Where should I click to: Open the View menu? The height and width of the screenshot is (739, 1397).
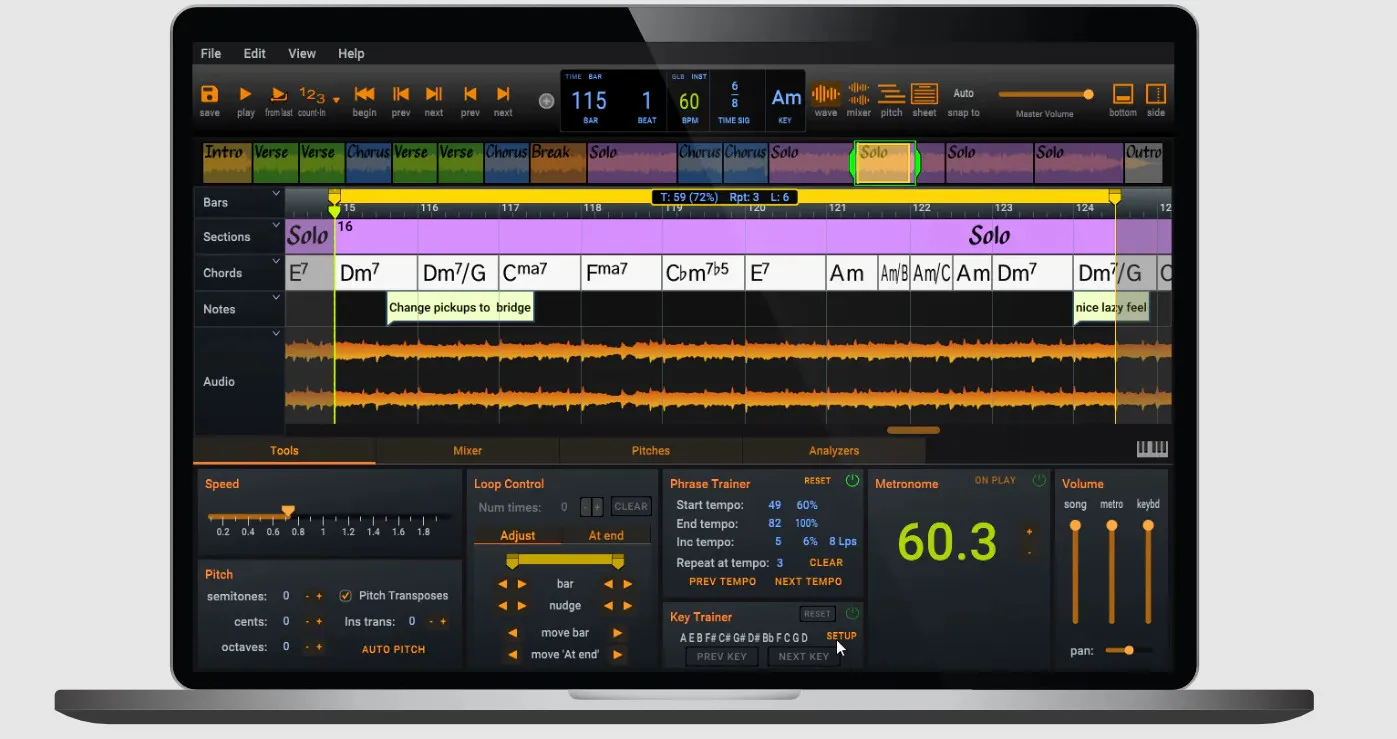pos(302,54)
